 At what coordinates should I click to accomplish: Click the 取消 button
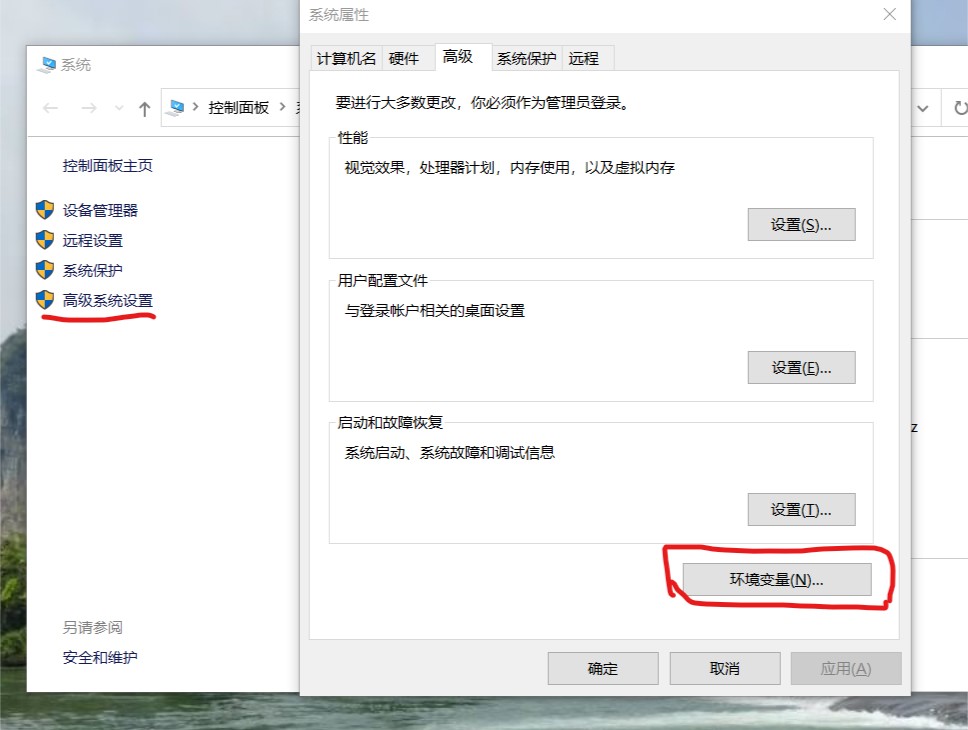pos(725,669)
